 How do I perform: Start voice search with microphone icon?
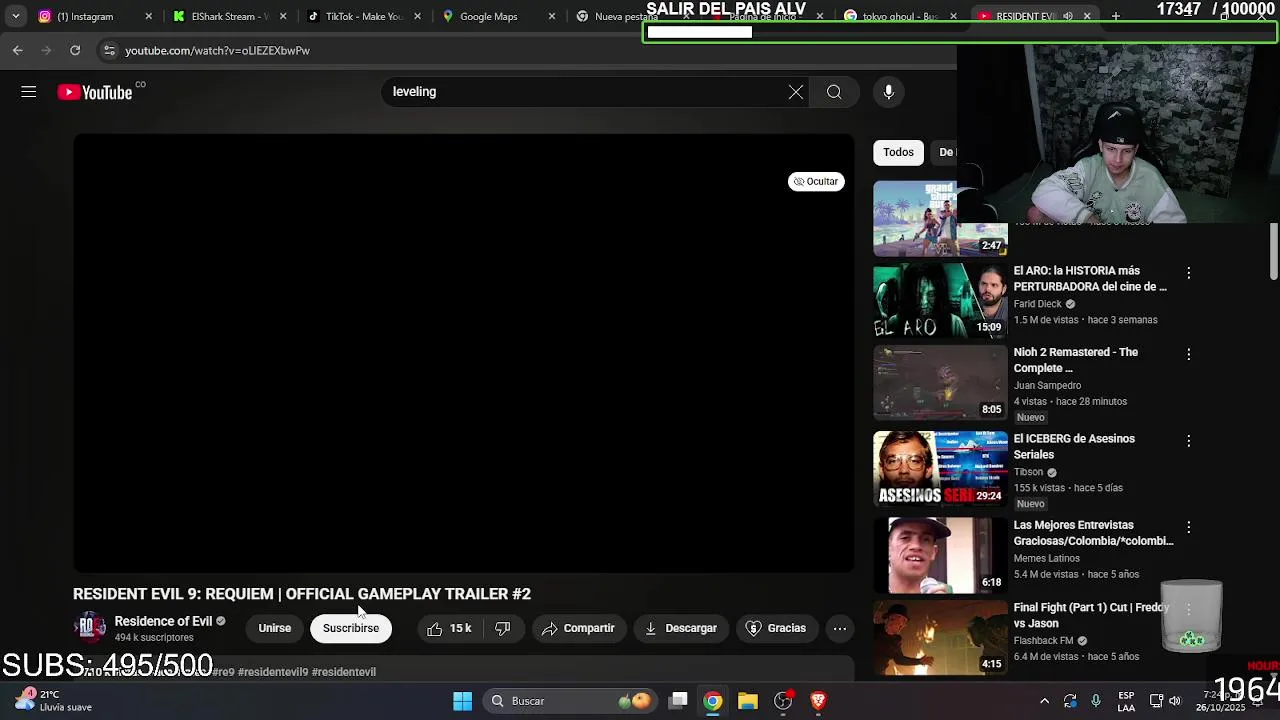tap(889, 92)
